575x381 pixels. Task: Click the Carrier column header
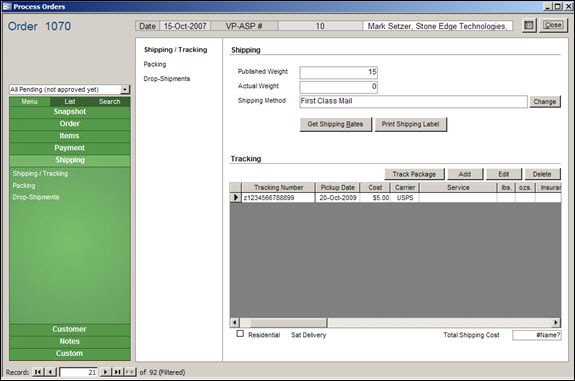tap(405, 188)
